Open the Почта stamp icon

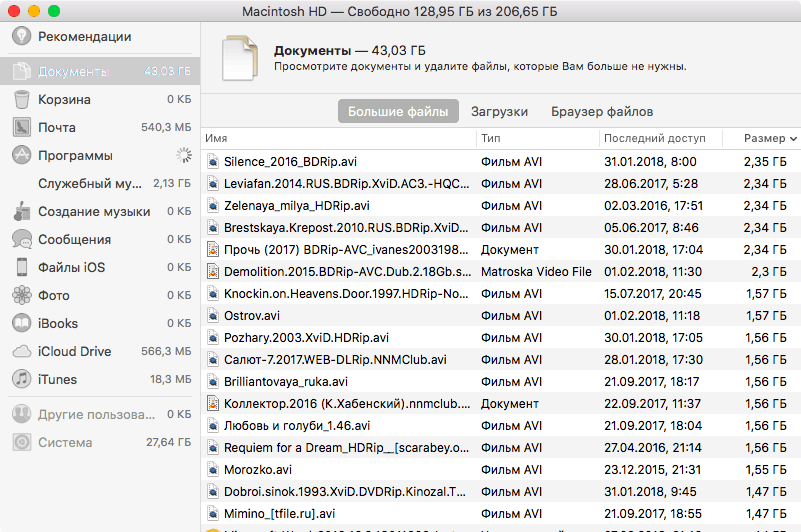[x=21, y=127]
